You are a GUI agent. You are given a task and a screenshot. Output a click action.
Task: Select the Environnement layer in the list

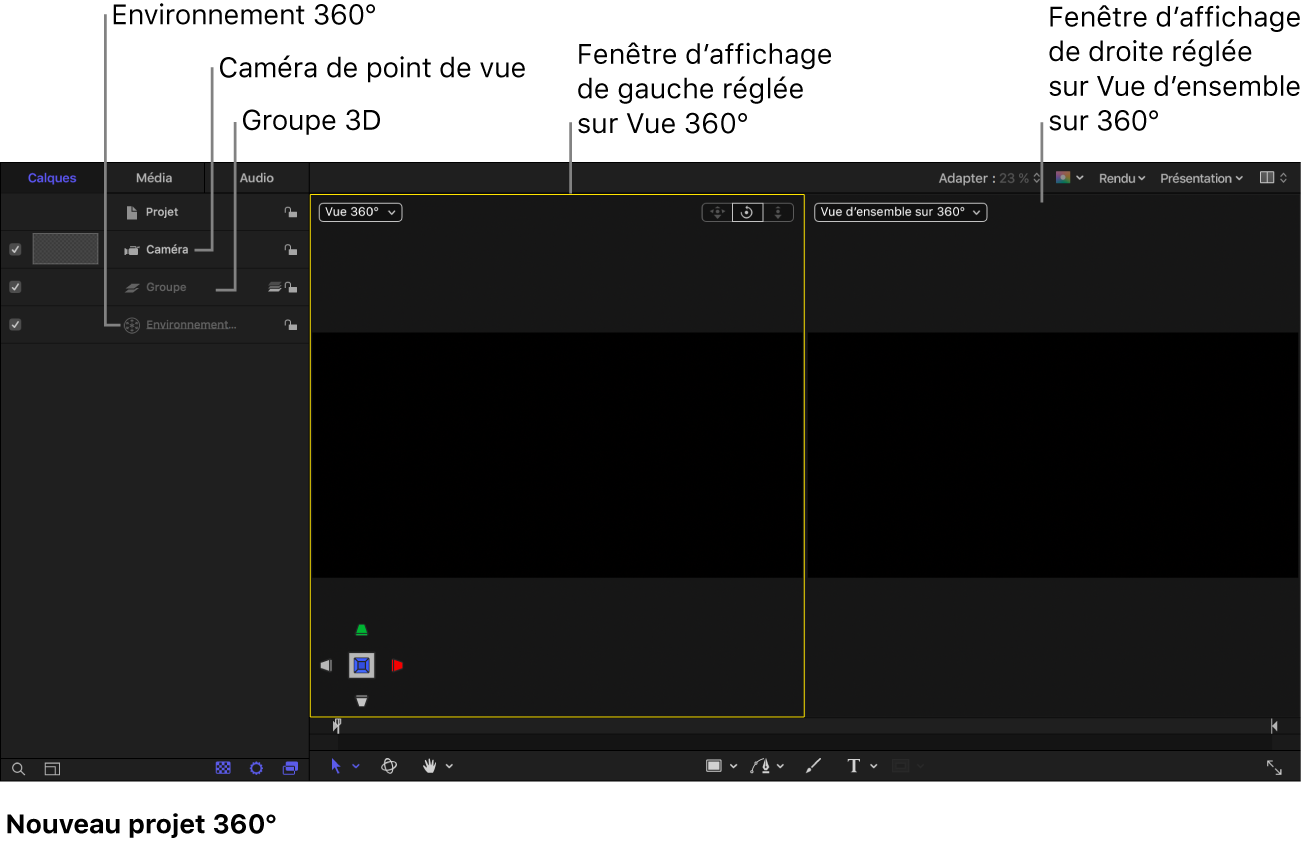(x=190, y=324)
